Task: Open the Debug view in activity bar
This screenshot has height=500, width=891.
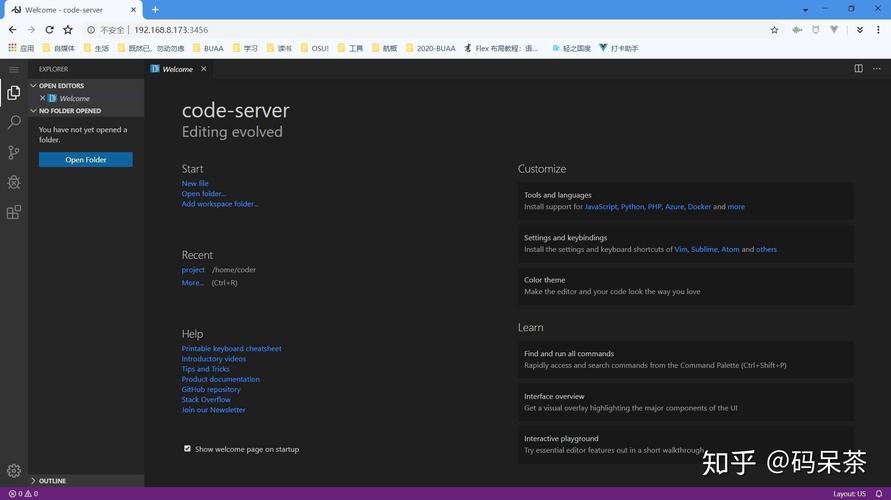Action: (14, 182)
